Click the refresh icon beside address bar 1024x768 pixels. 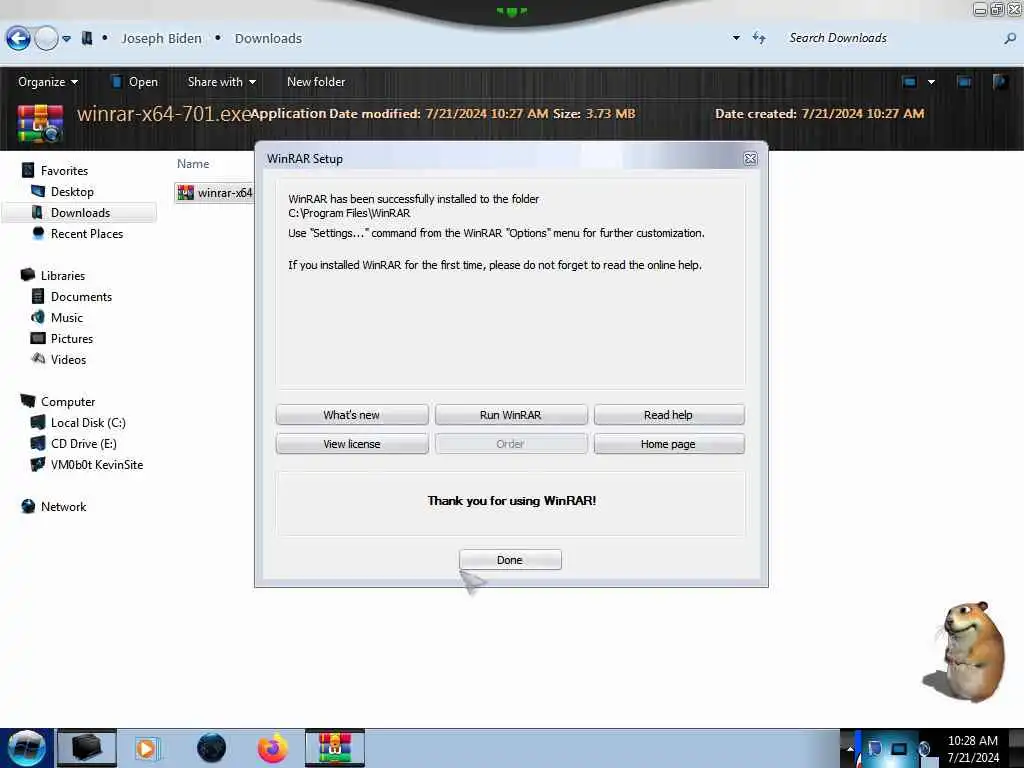759,38
